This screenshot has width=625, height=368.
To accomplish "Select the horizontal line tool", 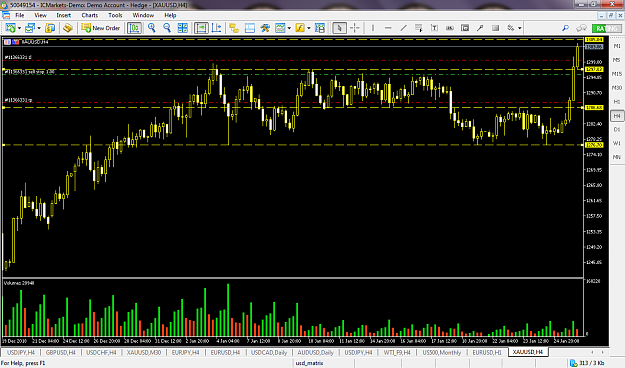I will 388,28.
